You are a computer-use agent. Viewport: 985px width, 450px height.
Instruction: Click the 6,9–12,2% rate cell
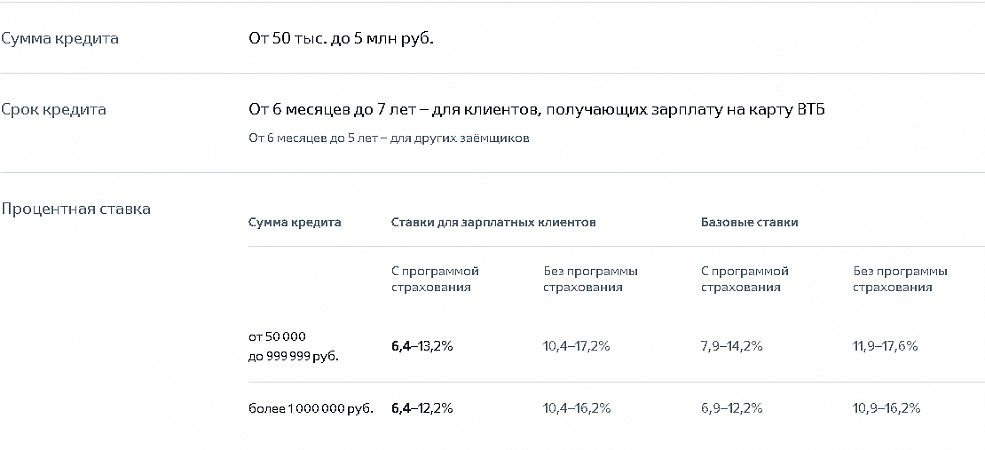click(x=731, y=409)
